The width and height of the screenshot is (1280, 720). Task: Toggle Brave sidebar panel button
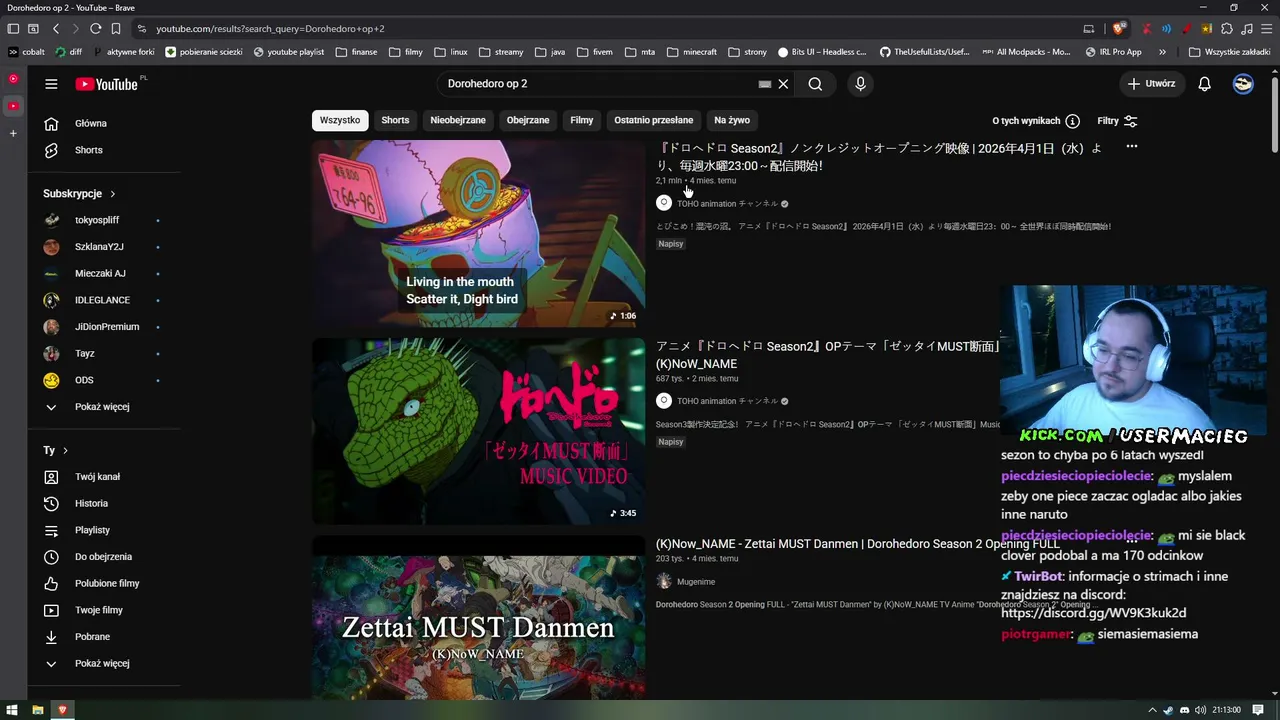13,29
